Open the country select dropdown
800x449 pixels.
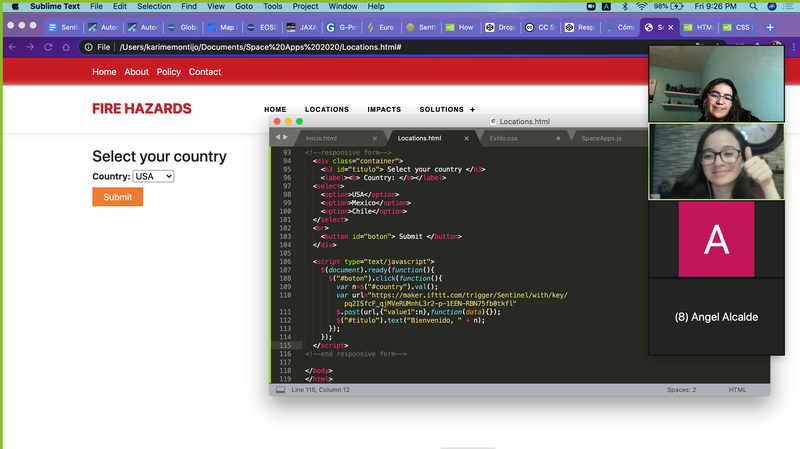(153, 176)
